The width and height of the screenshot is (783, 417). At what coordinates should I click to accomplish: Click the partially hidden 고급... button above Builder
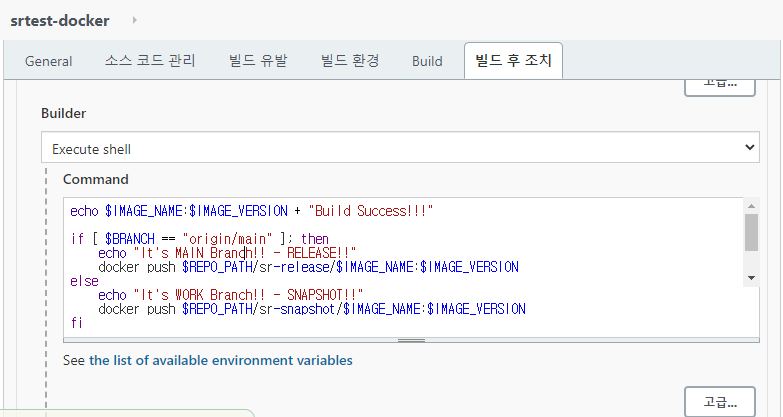pyautogui.click(x=720, y=87)
